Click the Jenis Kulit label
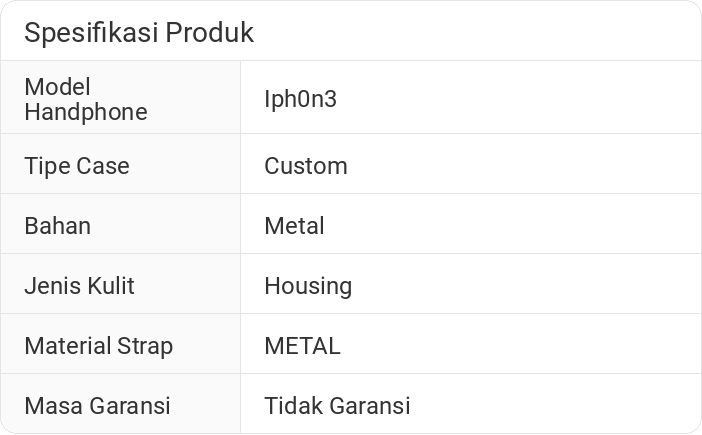Screen dimensions: 702x435 pos(79,286)
